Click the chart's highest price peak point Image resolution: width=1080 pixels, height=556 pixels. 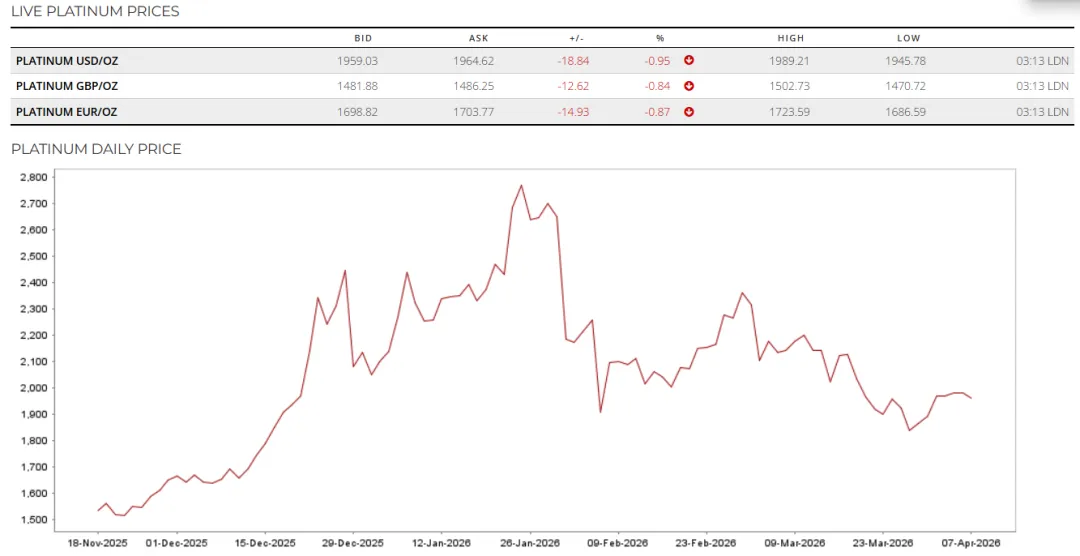[521, 185]
